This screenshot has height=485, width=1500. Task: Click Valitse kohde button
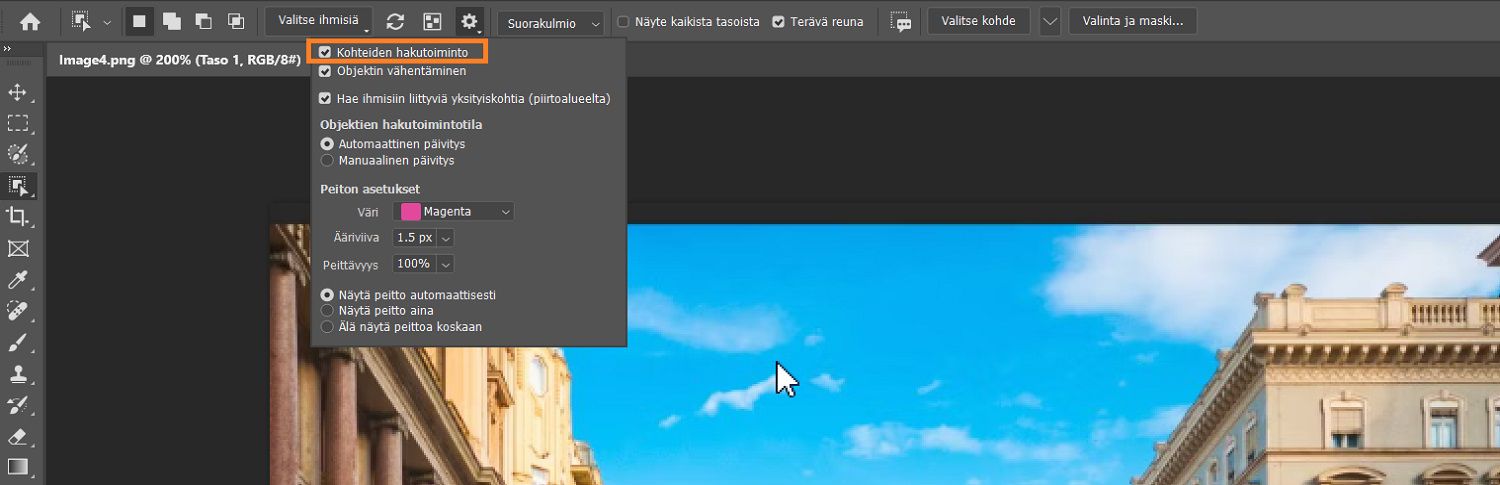coord(978,21)
